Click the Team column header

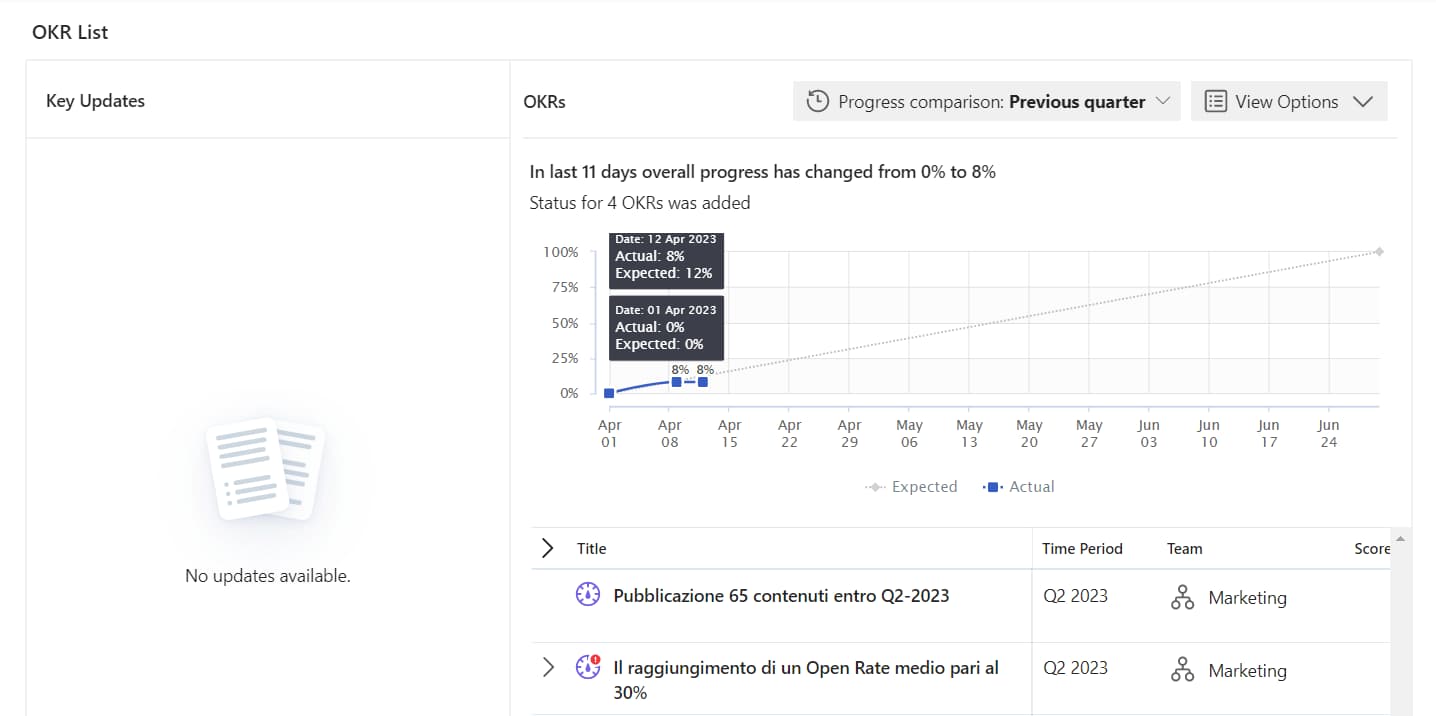click(1184, 549)
